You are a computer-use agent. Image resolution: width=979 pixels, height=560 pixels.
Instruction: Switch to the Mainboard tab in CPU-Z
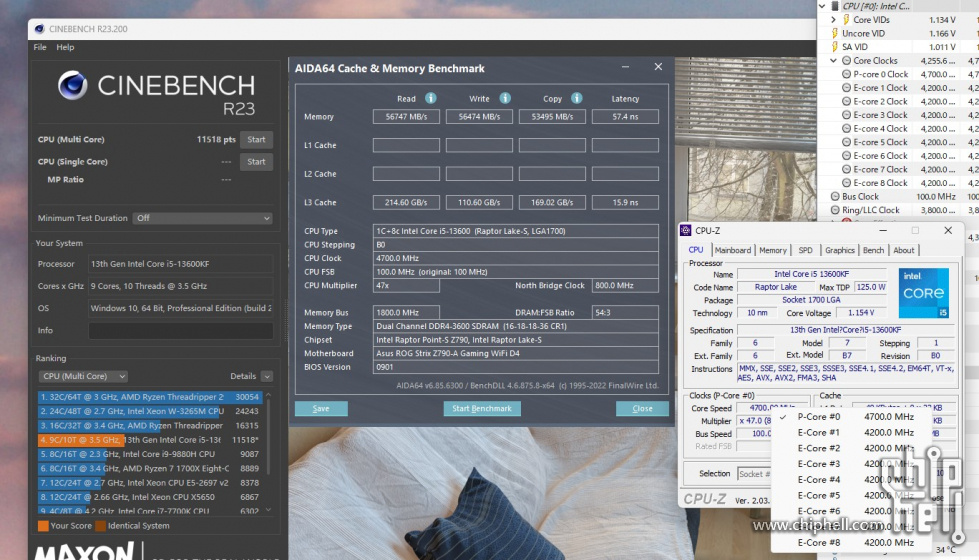[733, 250]
